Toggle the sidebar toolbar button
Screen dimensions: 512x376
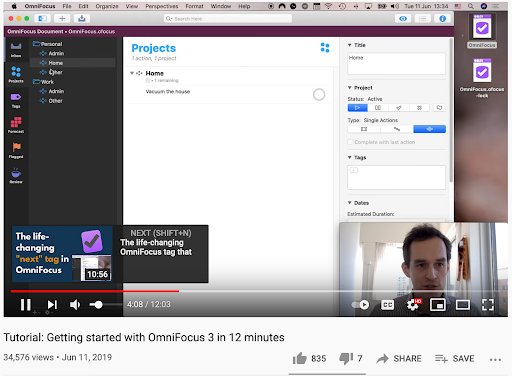pos(42,18)
